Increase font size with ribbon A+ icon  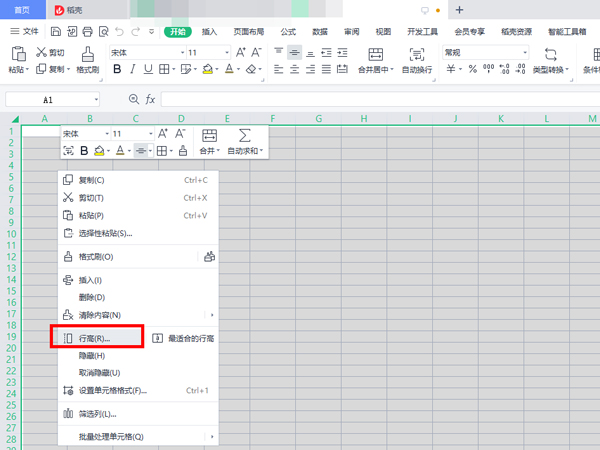[241, 52]
